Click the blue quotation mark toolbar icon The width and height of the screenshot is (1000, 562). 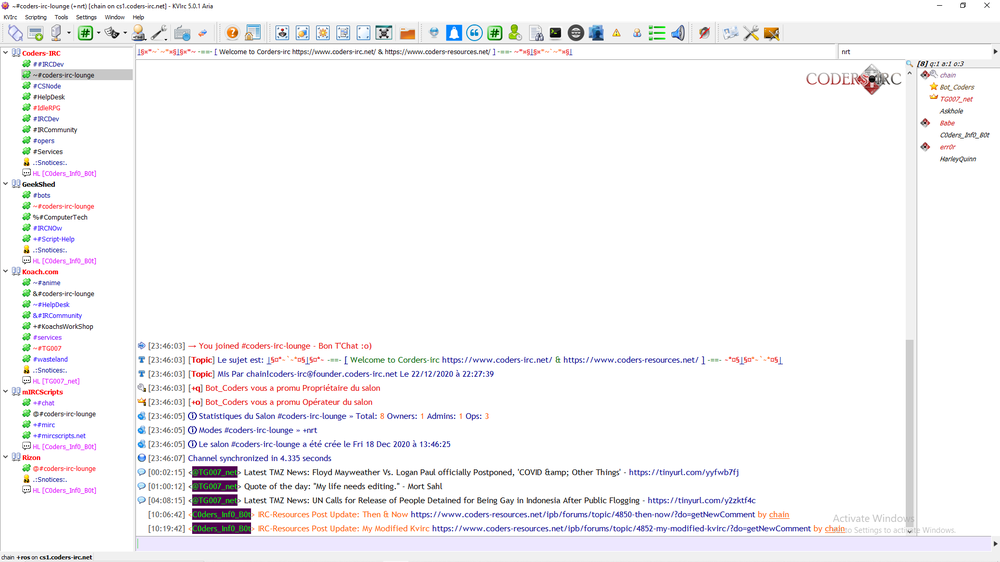point(474,33)
